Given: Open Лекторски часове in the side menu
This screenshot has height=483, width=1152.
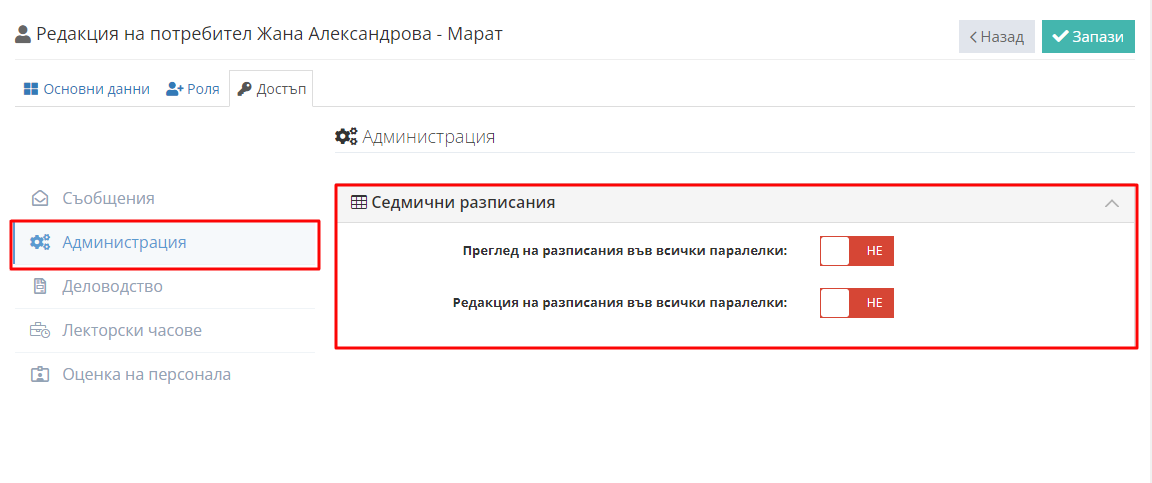Looking at the screenshot, I should (165, 331).
